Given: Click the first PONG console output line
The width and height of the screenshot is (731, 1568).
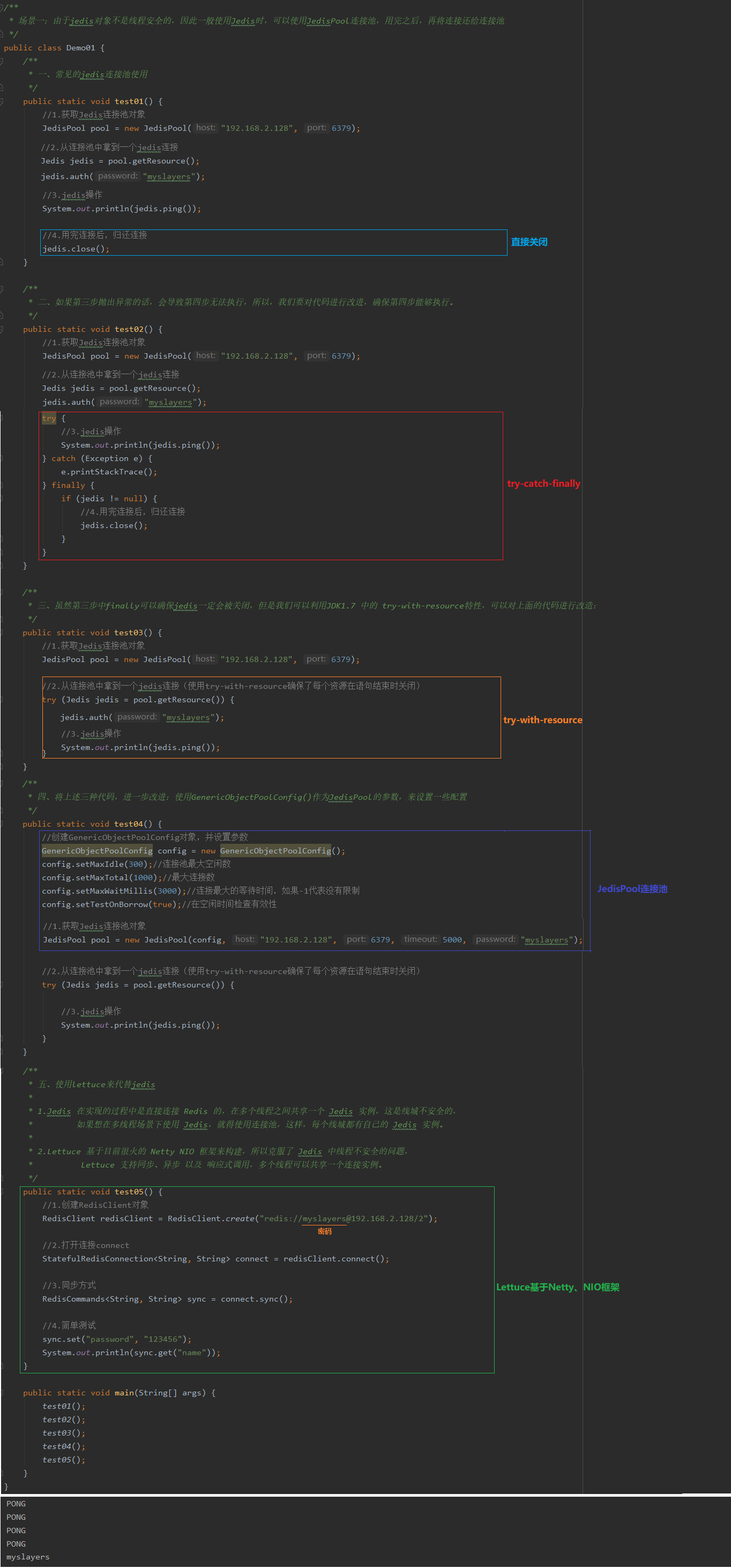Looking at the screenshot, I should tap(16, 1504).
